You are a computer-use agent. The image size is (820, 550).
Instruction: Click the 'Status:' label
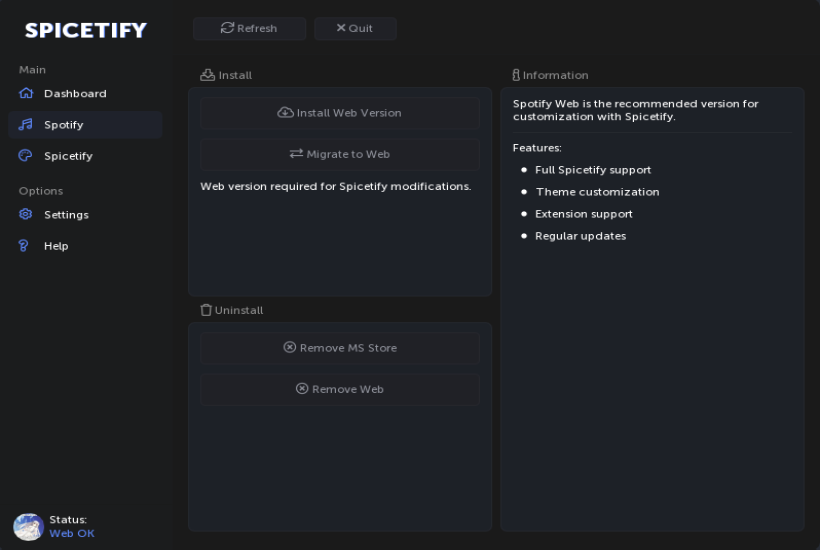click(x=68, y=520)
